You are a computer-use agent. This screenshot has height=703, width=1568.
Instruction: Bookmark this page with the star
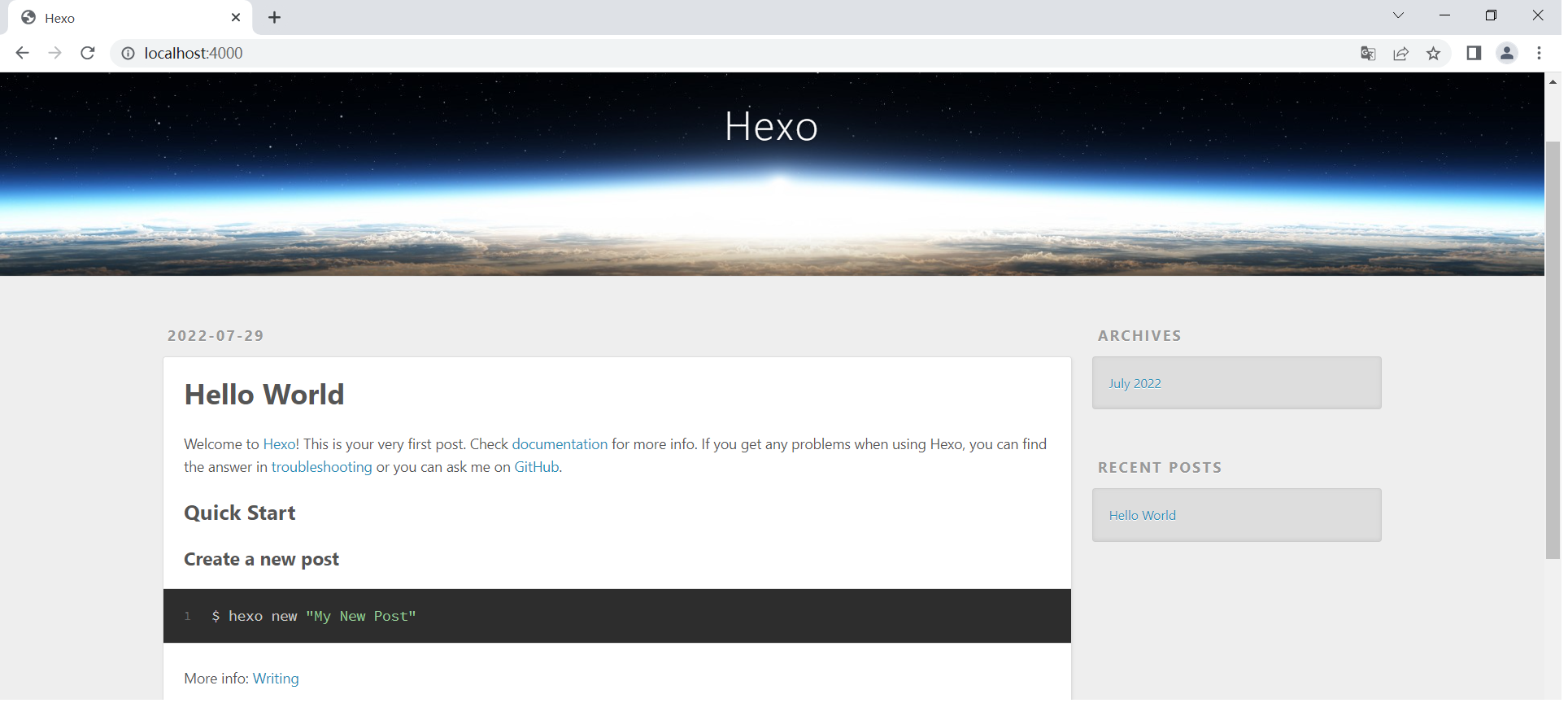point(1433,54)
